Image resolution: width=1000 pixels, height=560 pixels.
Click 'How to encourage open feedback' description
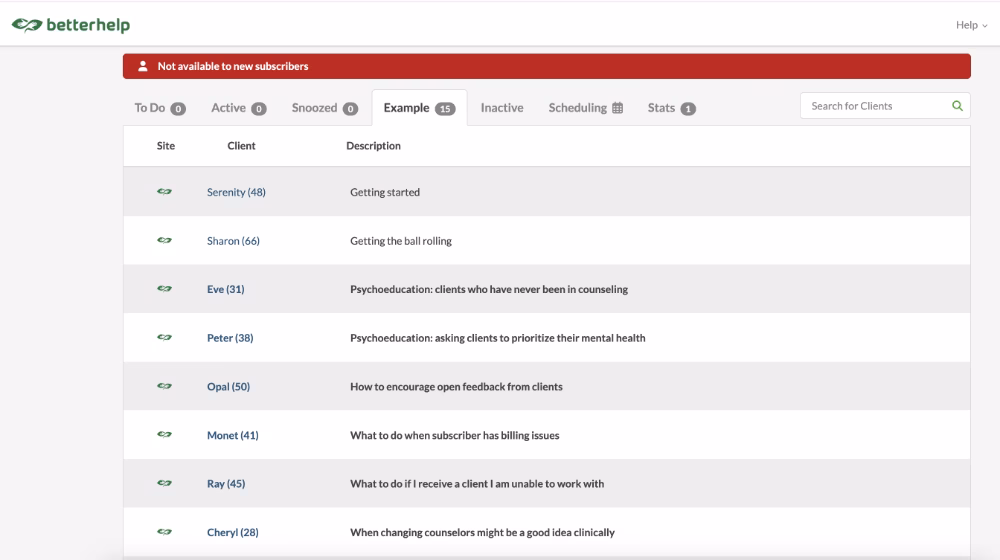[456, 387]
